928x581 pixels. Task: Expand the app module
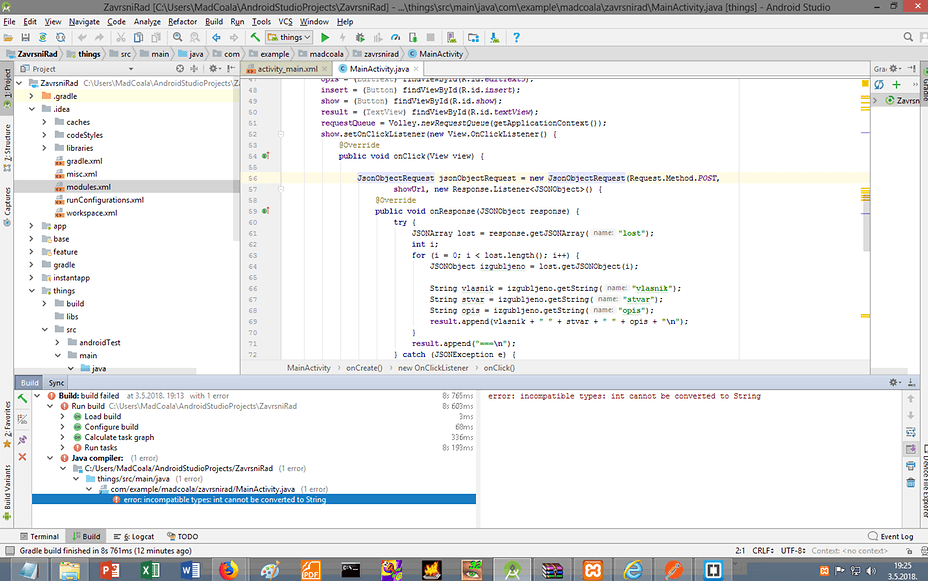pyautogui.click(x=31, y=226)
